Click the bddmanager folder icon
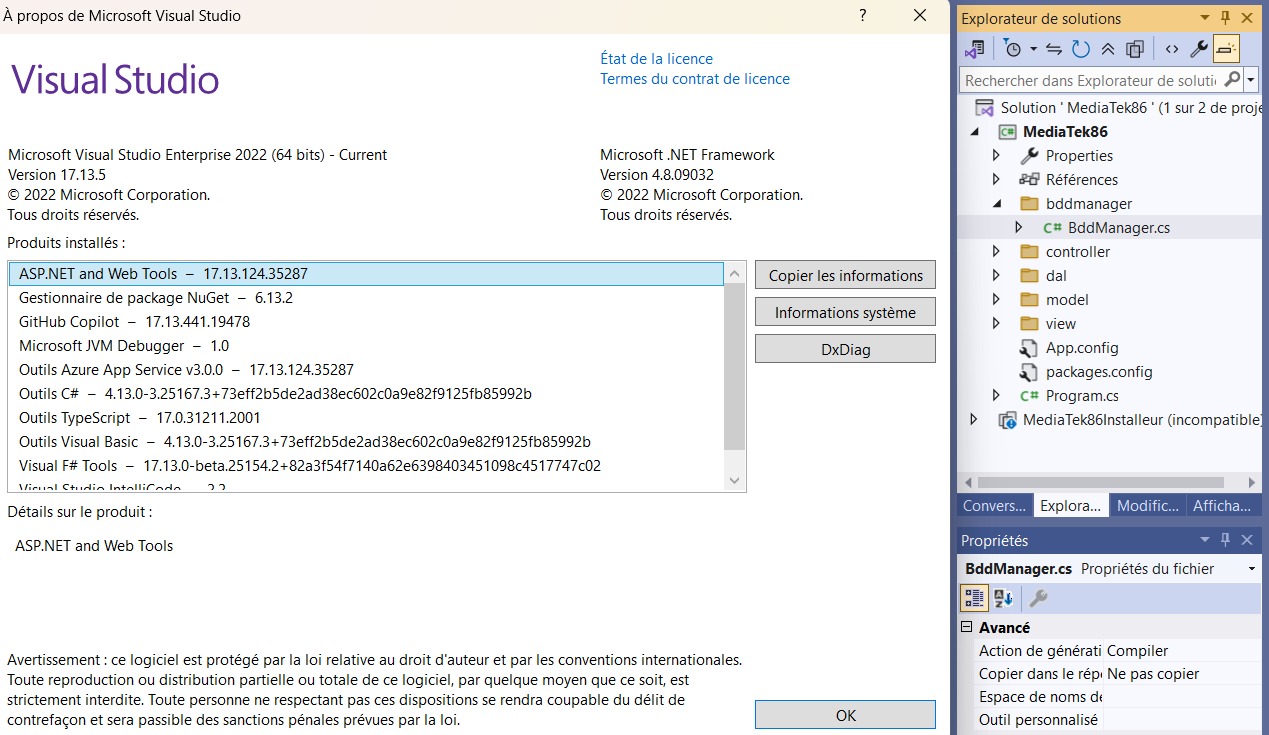 point(1029,204)
